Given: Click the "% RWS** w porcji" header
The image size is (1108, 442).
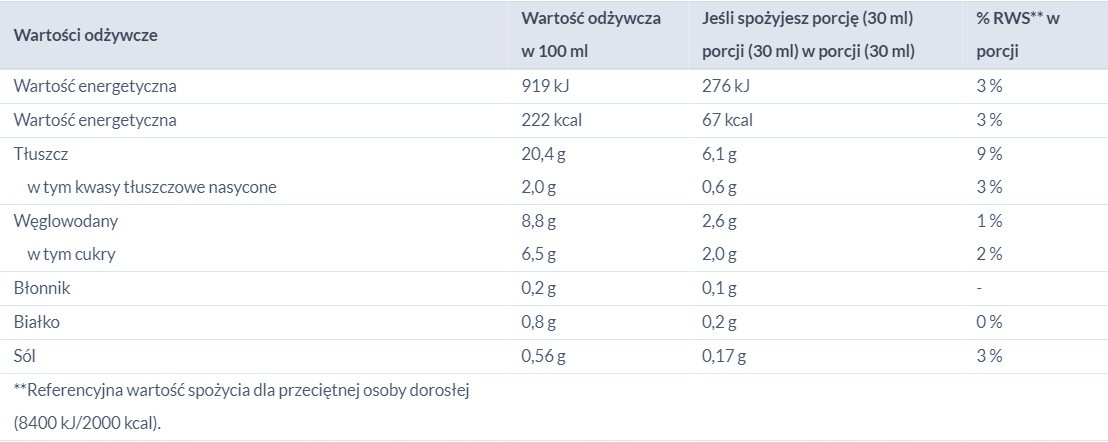Looking at the screenshot, I should 1018,35.
